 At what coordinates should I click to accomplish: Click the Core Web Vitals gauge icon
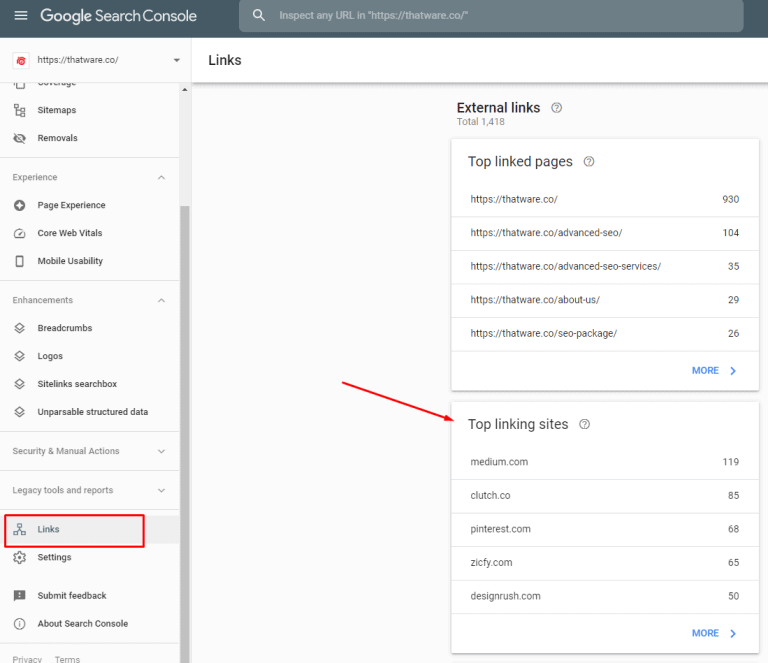[x=20, y=233]
